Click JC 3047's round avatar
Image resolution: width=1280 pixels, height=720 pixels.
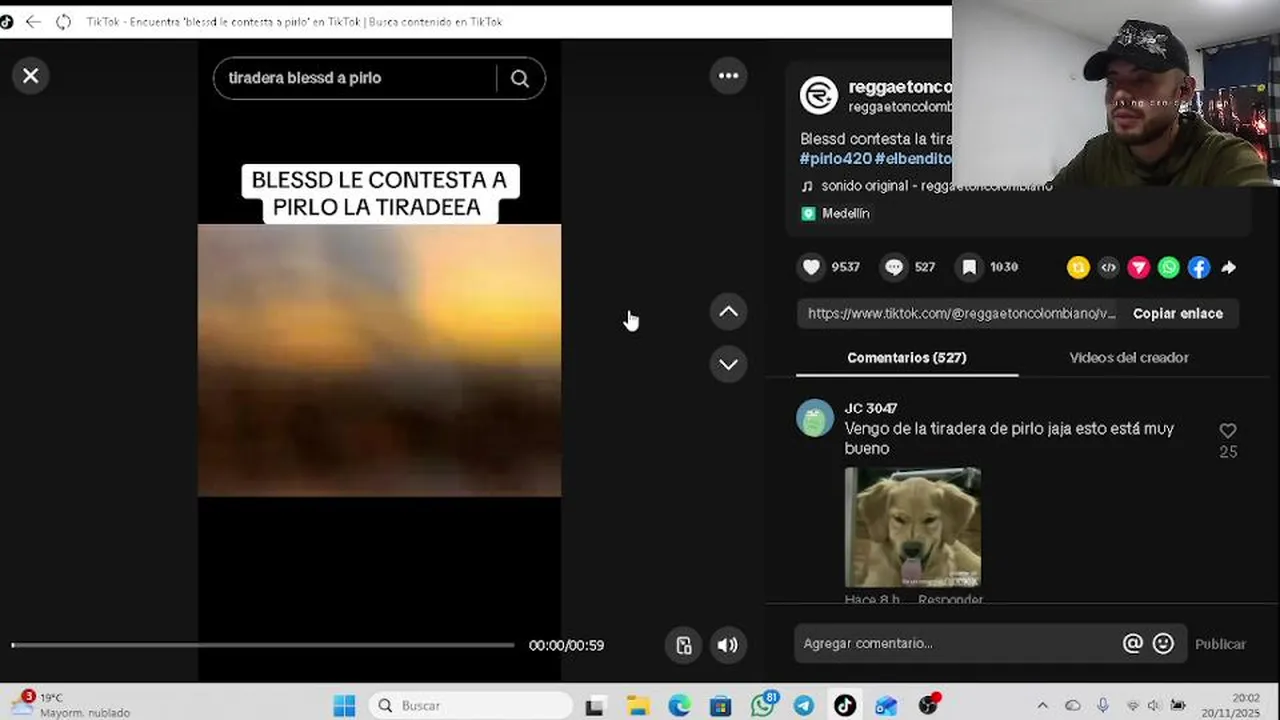(x=815, y=418)
